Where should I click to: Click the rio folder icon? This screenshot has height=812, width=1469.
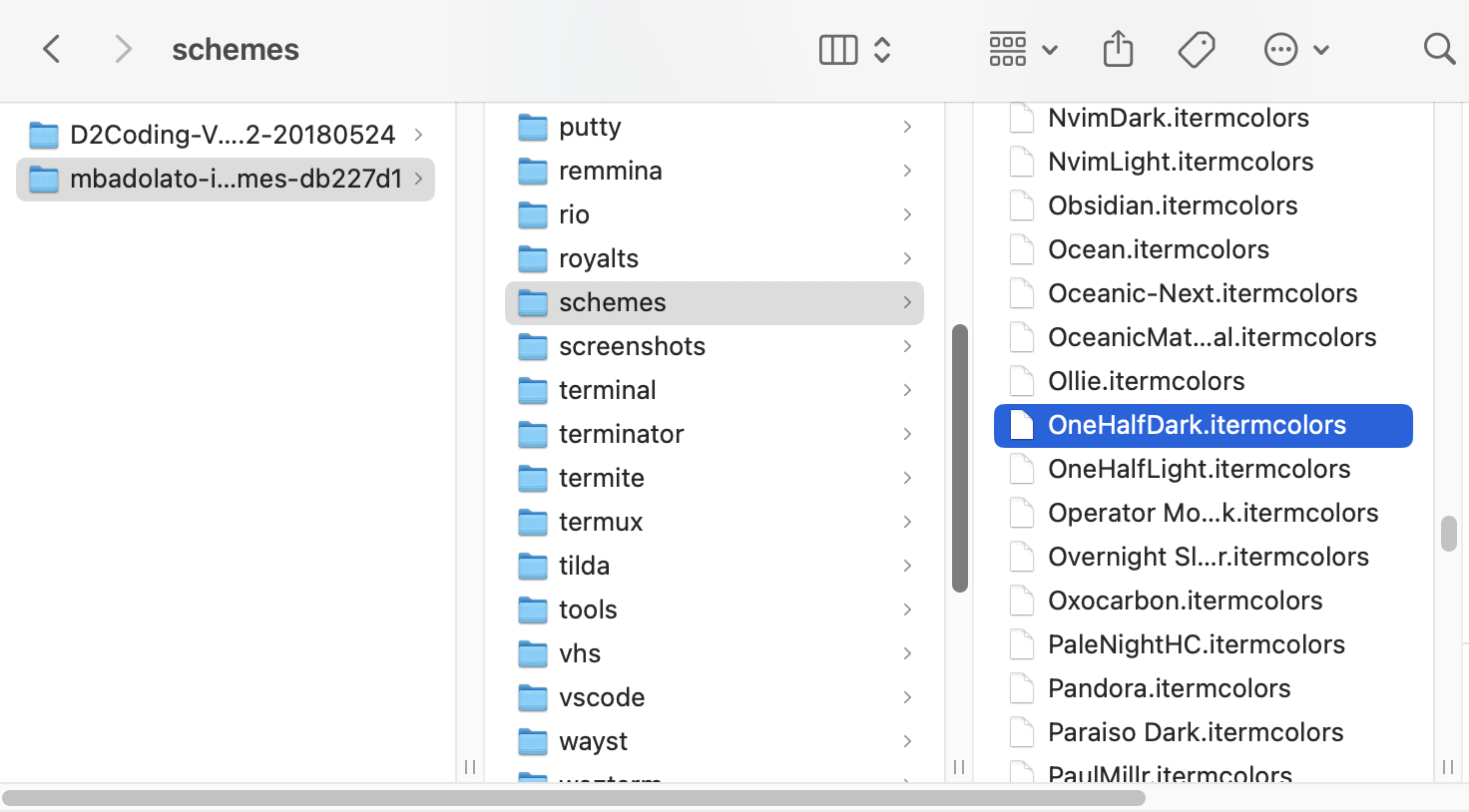click(533, 214)
